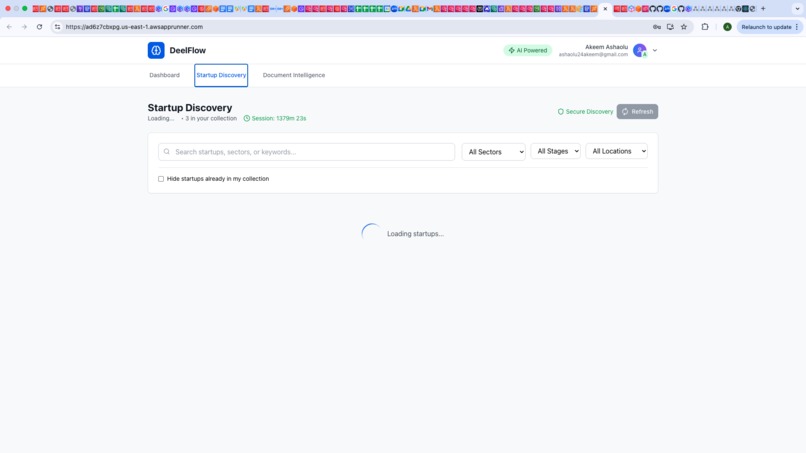Viewport: 806px width, 453px height.
Task: Open the All Sectors dropdown
Action: [x=493, y=152]
